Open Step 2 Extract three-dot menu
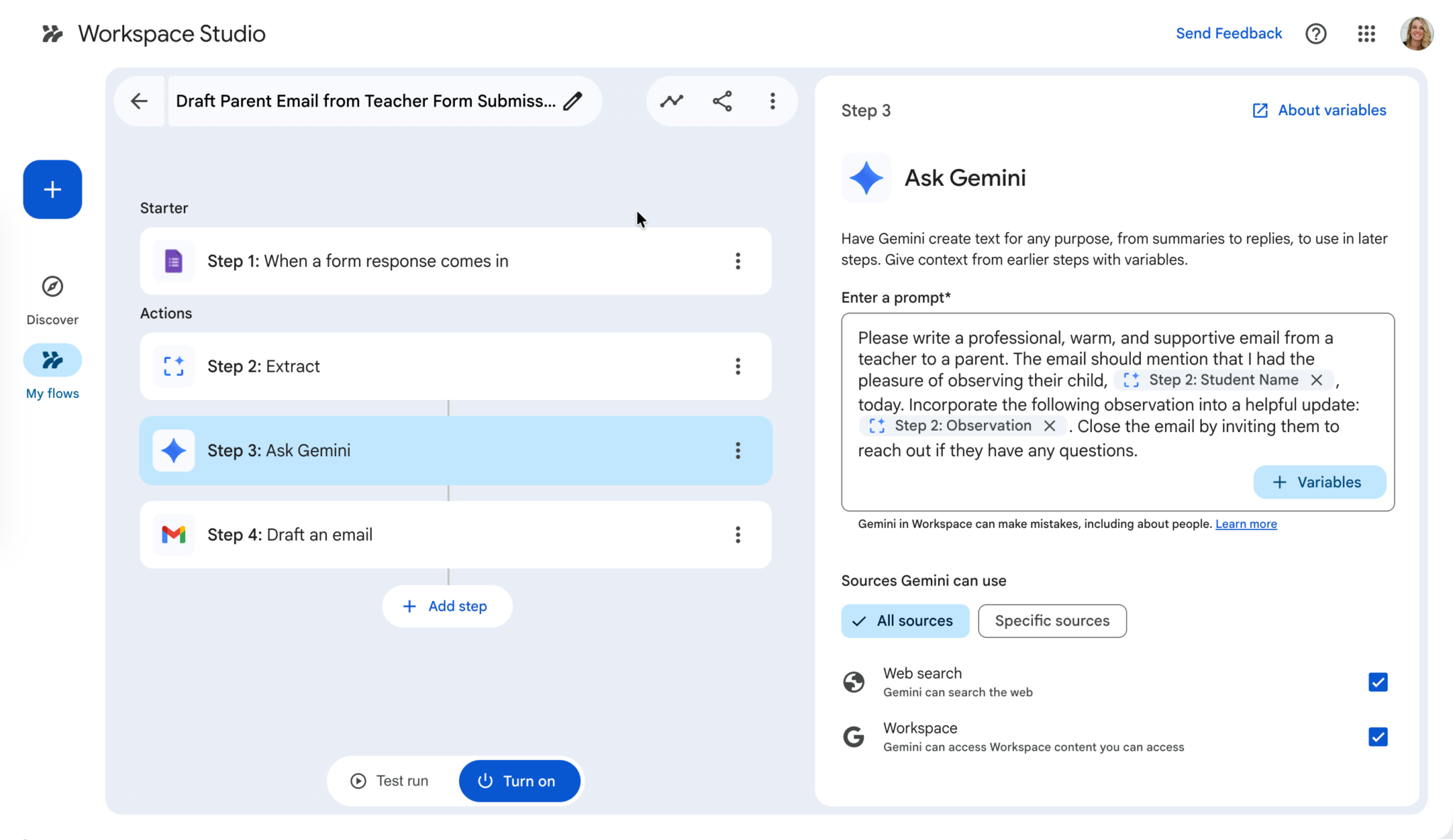1453x840 pixels. (738, 366)
